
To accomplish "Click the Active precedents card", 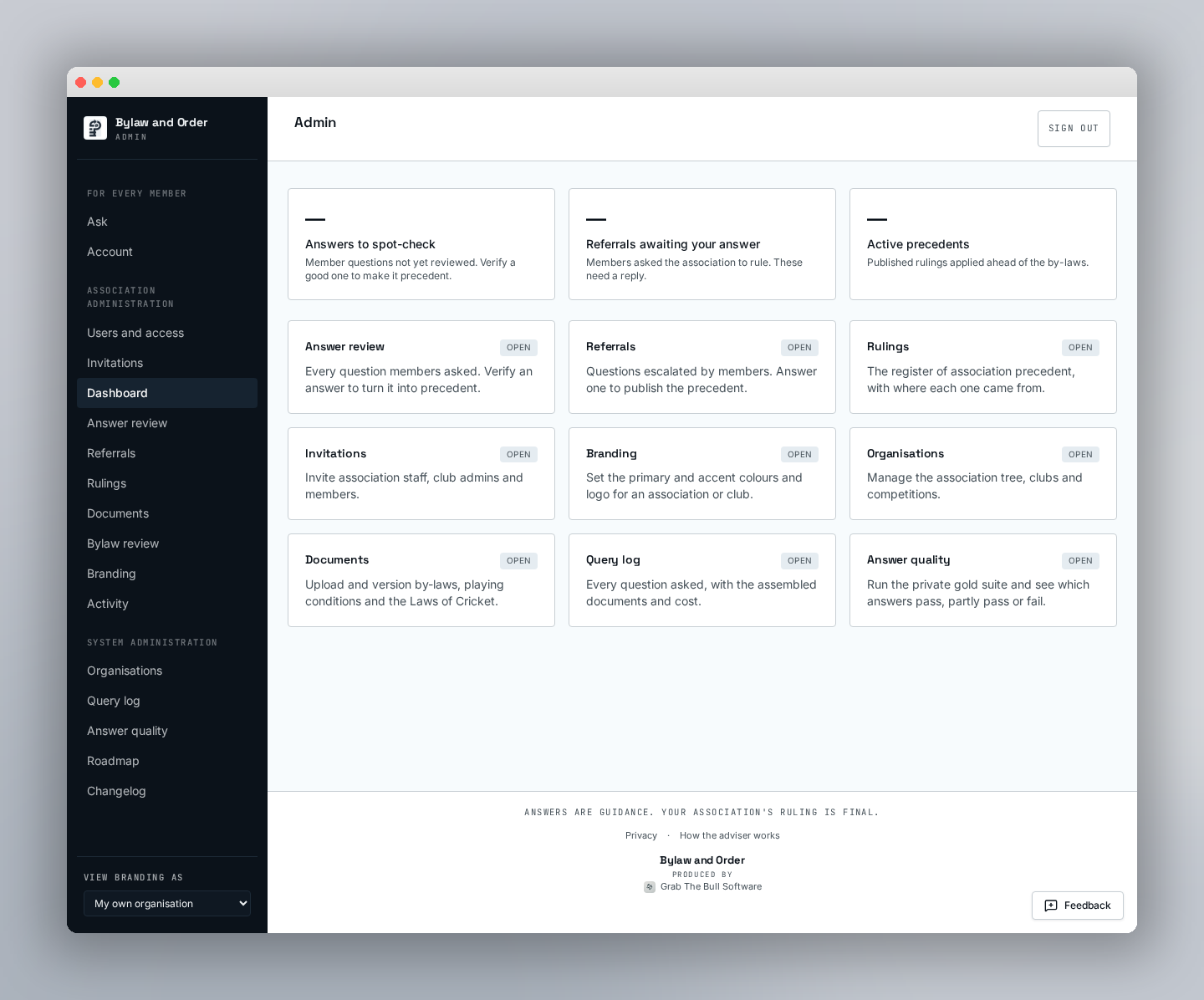I will tap(983, 244).
